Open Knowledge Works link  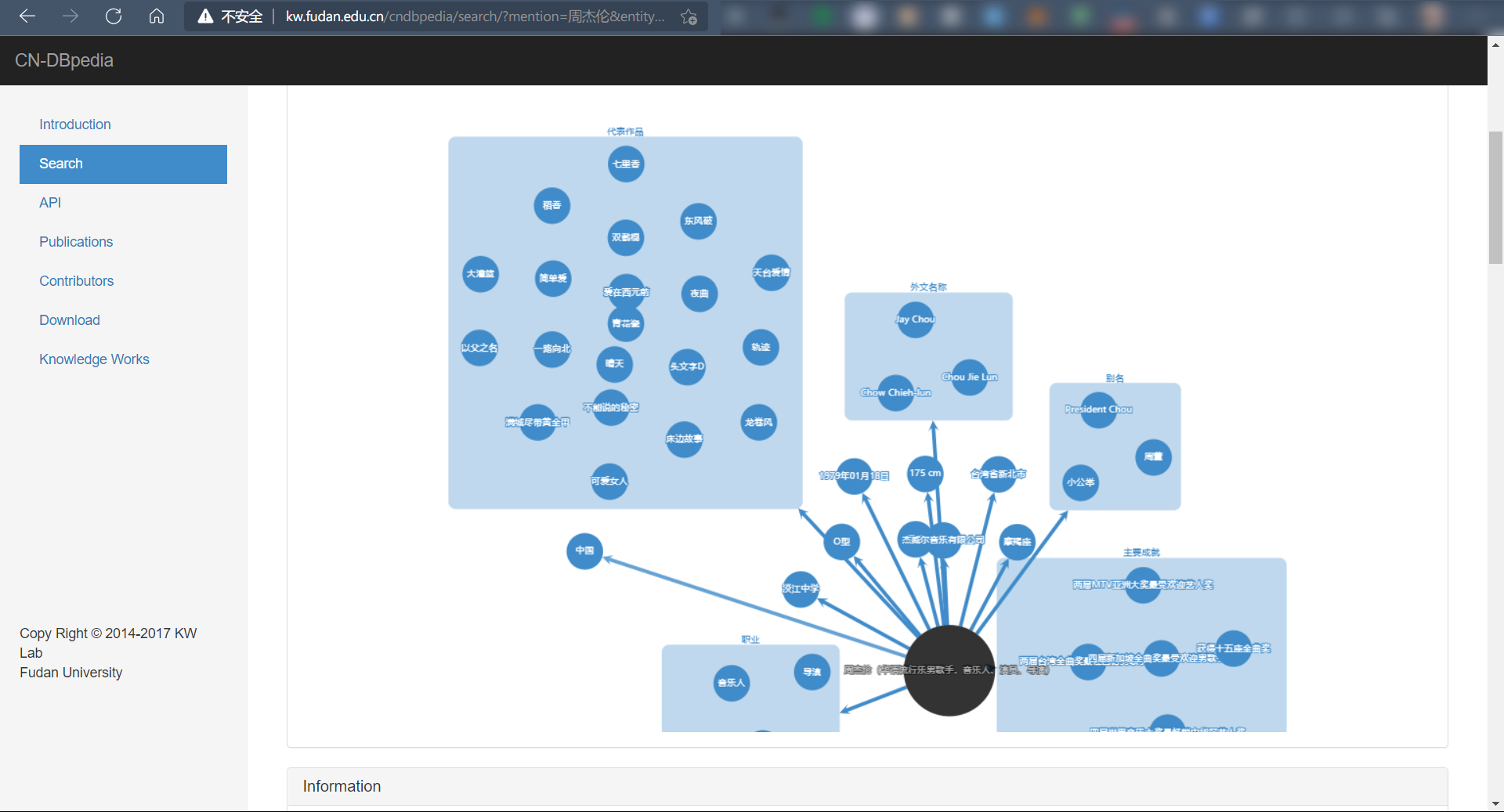tap(94, 359)
